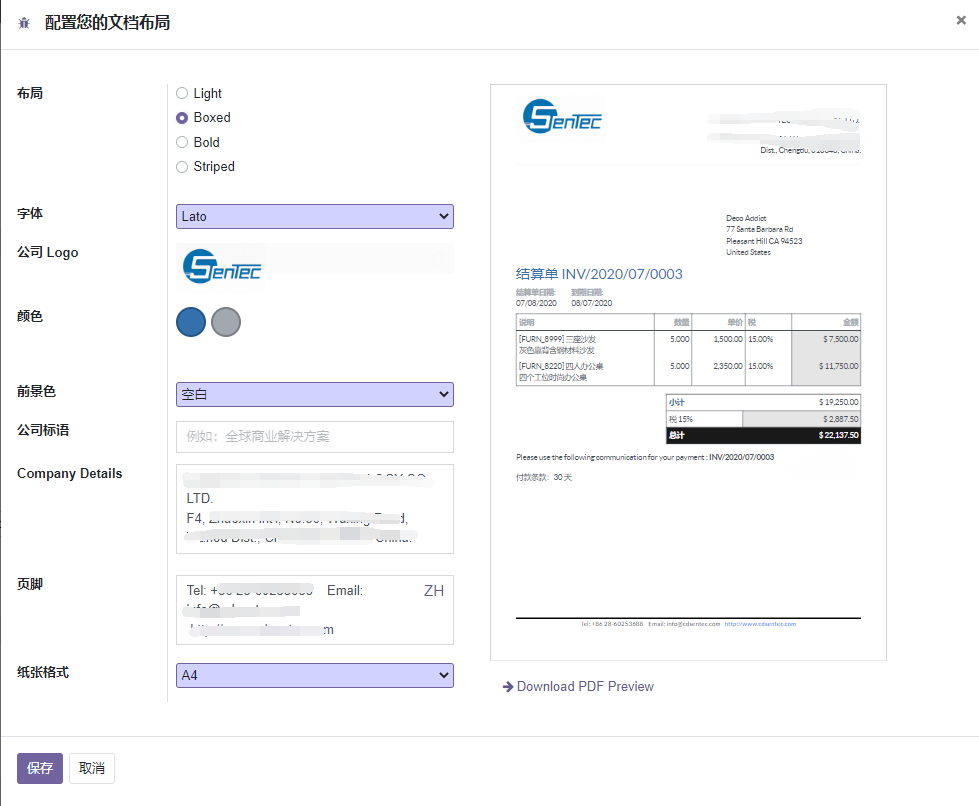979x806 pixels.
Task: Click the SenTec company logo image
Action: [222, 267]
